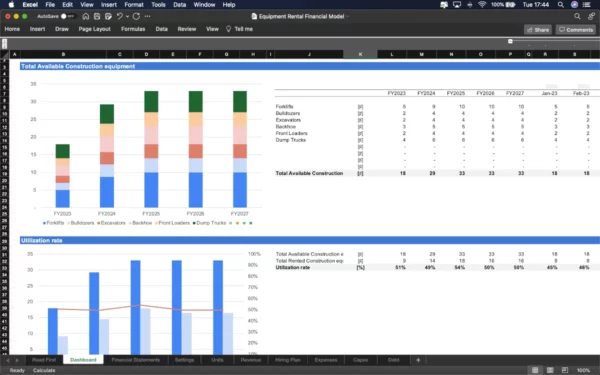Screen dimensions: 600x375
Task: Switch to Page Layout view icon in status bar
Action: [550, 370]
